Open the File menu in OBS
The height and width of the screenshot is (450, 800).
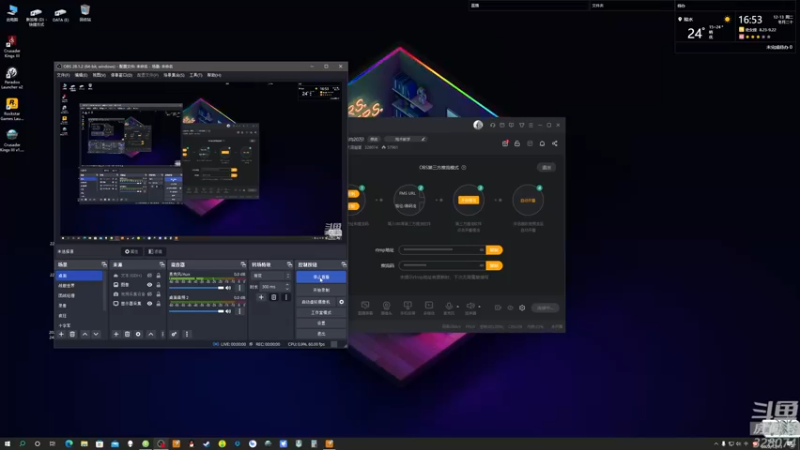pos(63,75)
